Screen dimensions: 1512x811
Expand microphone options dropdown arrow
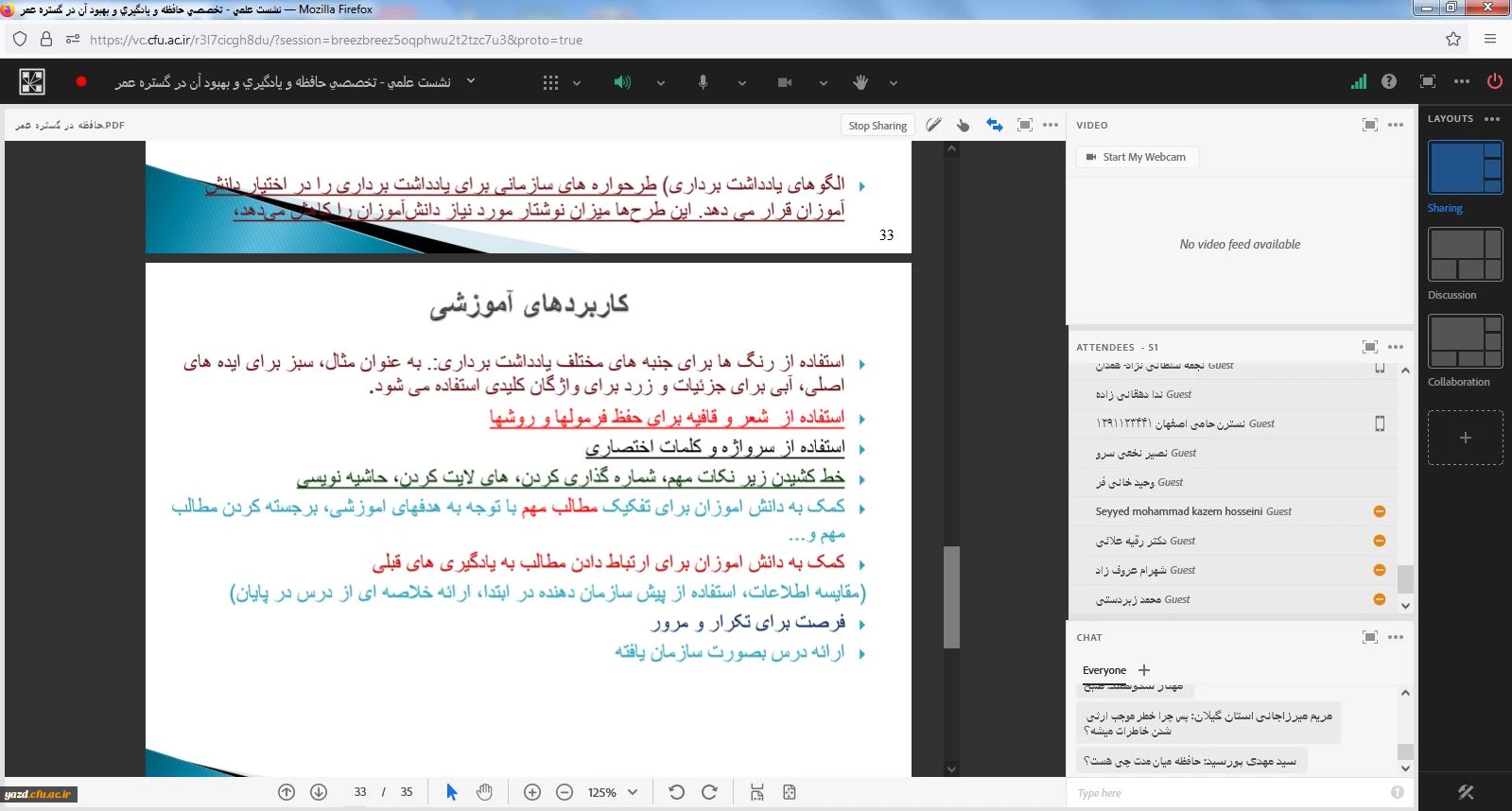[x=742, y=83]
